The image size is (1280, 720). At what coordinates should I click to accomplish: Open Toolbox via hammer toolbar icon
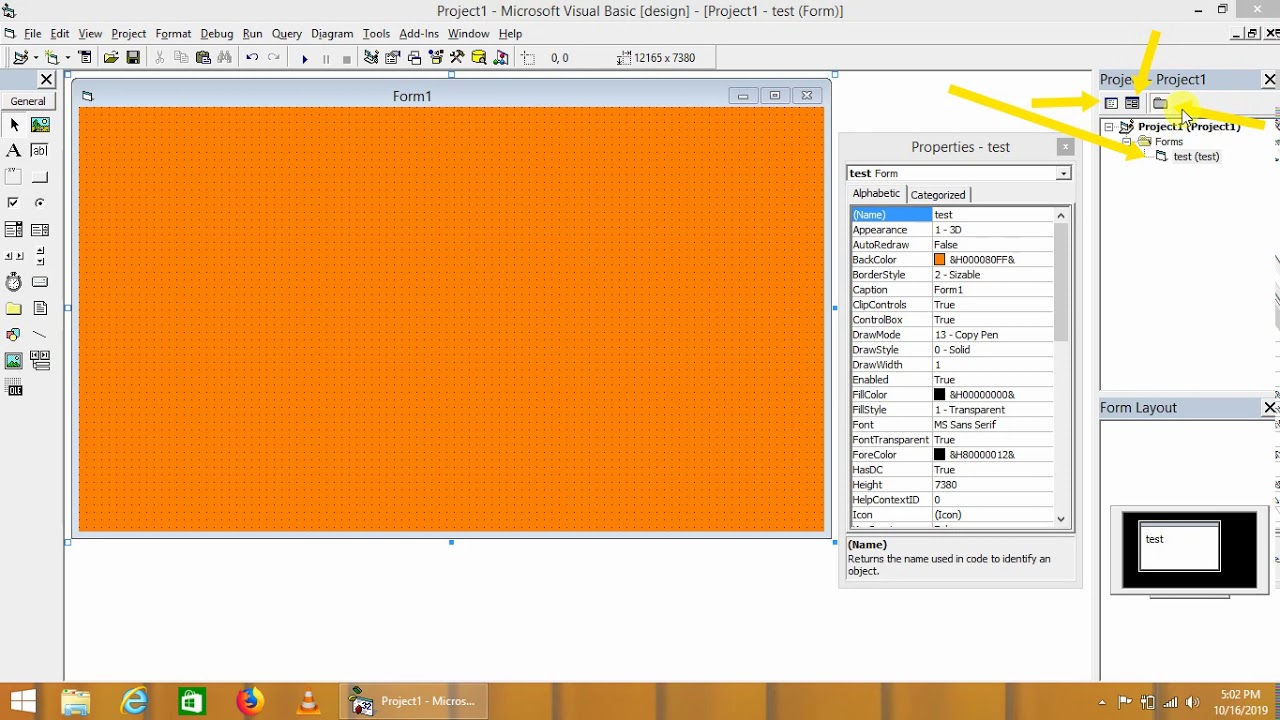pyautogui.click(x=458, y=58)
